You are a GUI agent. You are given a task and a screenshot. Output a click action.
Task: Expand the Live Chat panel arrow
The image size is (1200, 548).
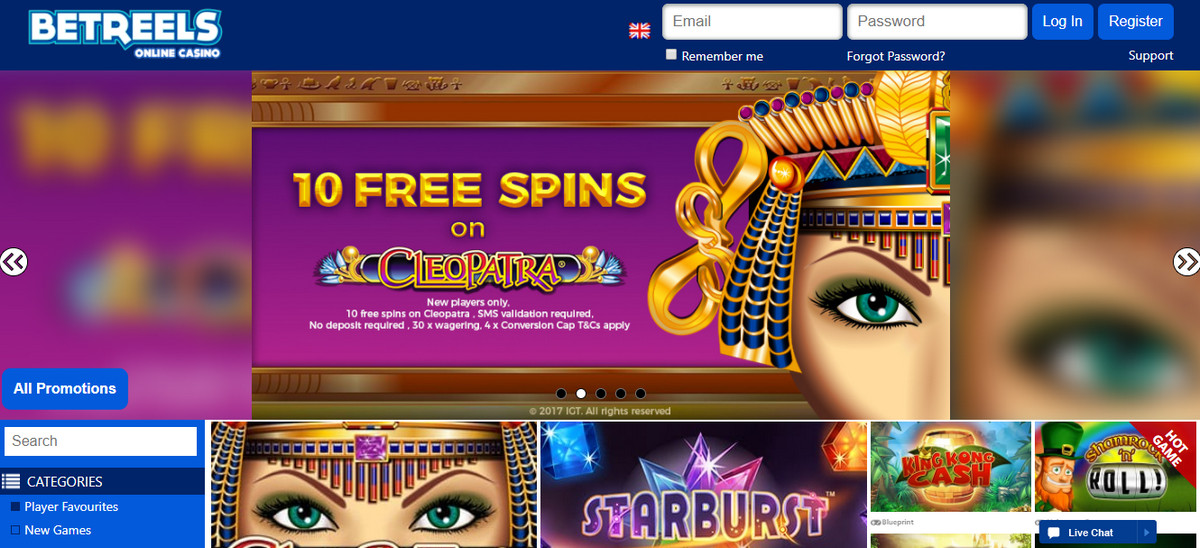pyautogui.click(x=1147, y=533)
